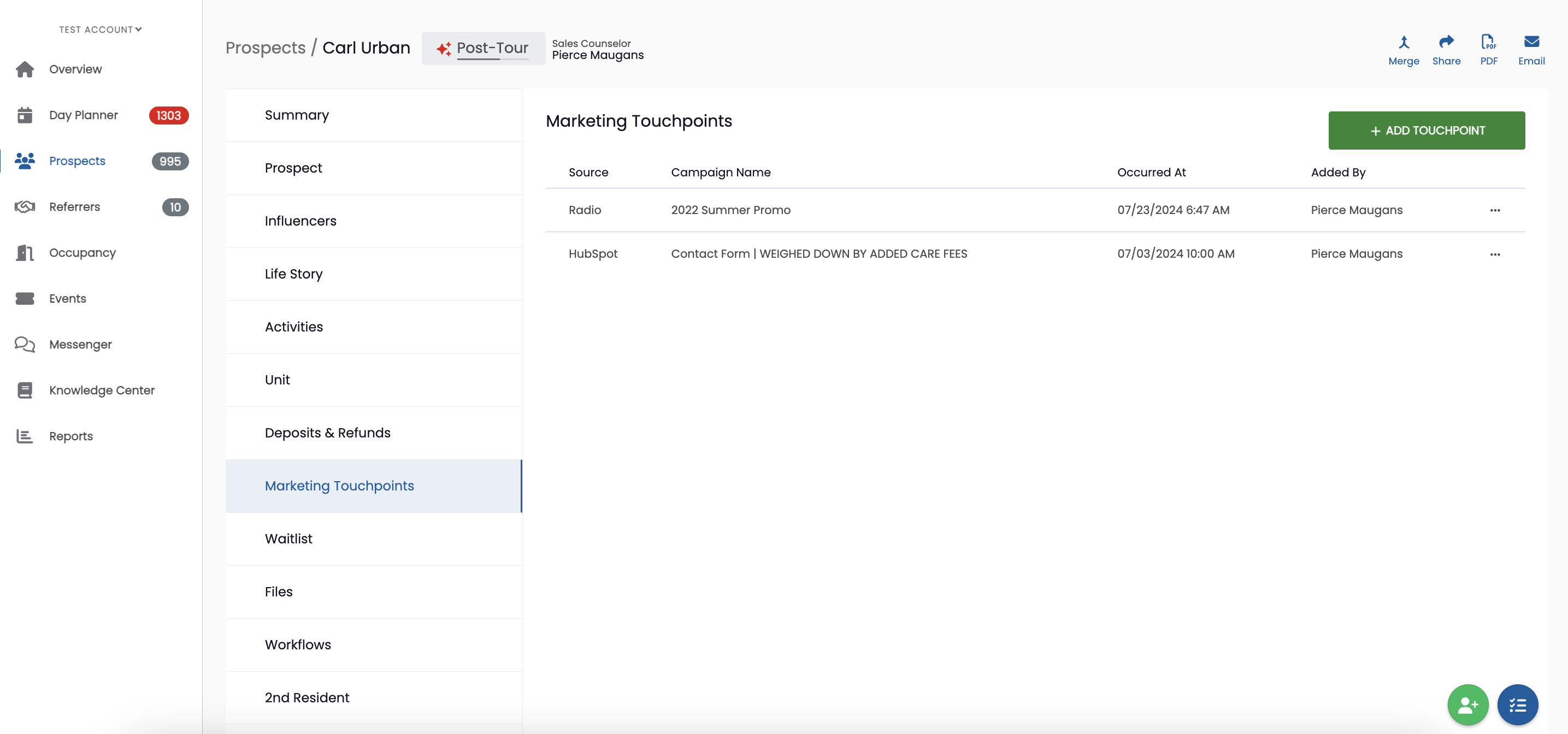1568x734 pixels.
Task: Go back via Prospects breadcrumb link
Action: [266, 48]
